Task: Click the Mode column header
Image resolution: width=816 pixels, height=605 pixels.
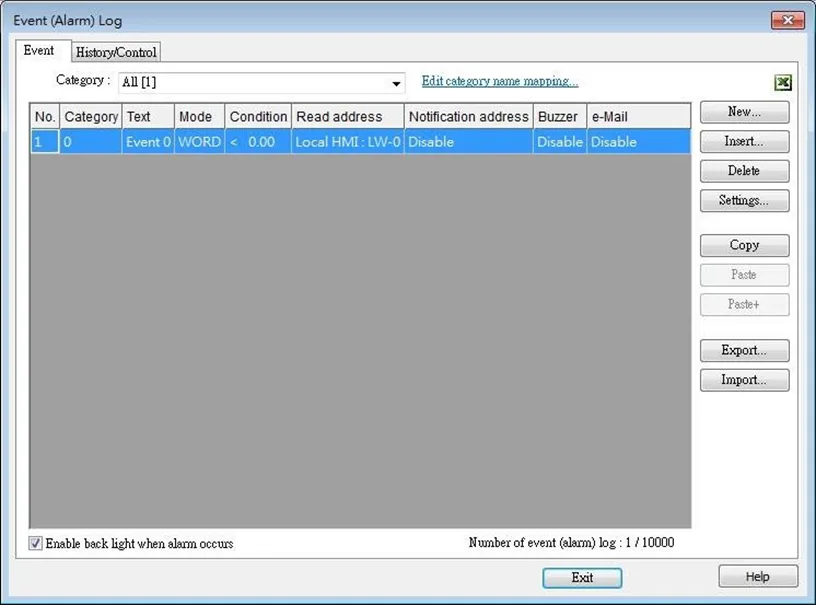Action: click(200, 117)
